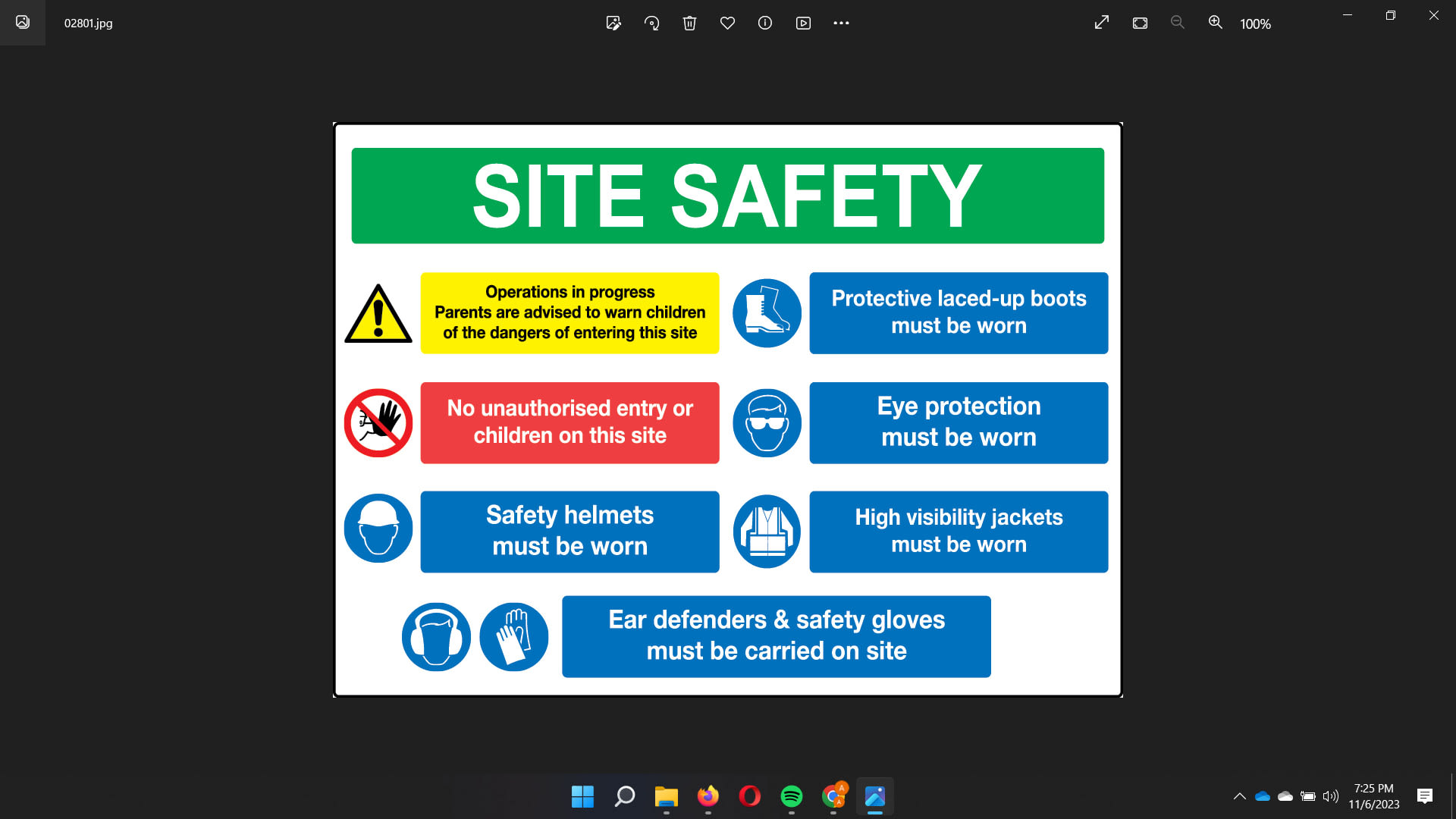1456x819 pixels.
Task: Zoom in on the image
Action: [1215, 23]
